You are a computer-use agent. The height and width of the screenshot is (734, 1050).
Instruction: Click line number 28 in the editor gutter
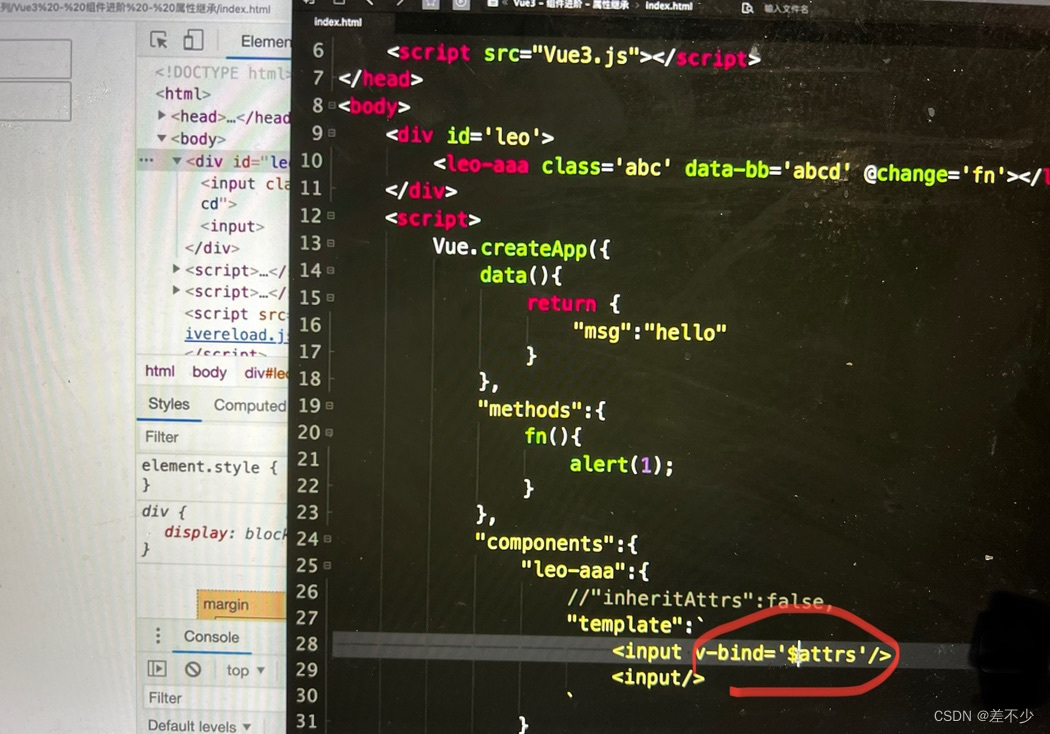pos(307,644)
